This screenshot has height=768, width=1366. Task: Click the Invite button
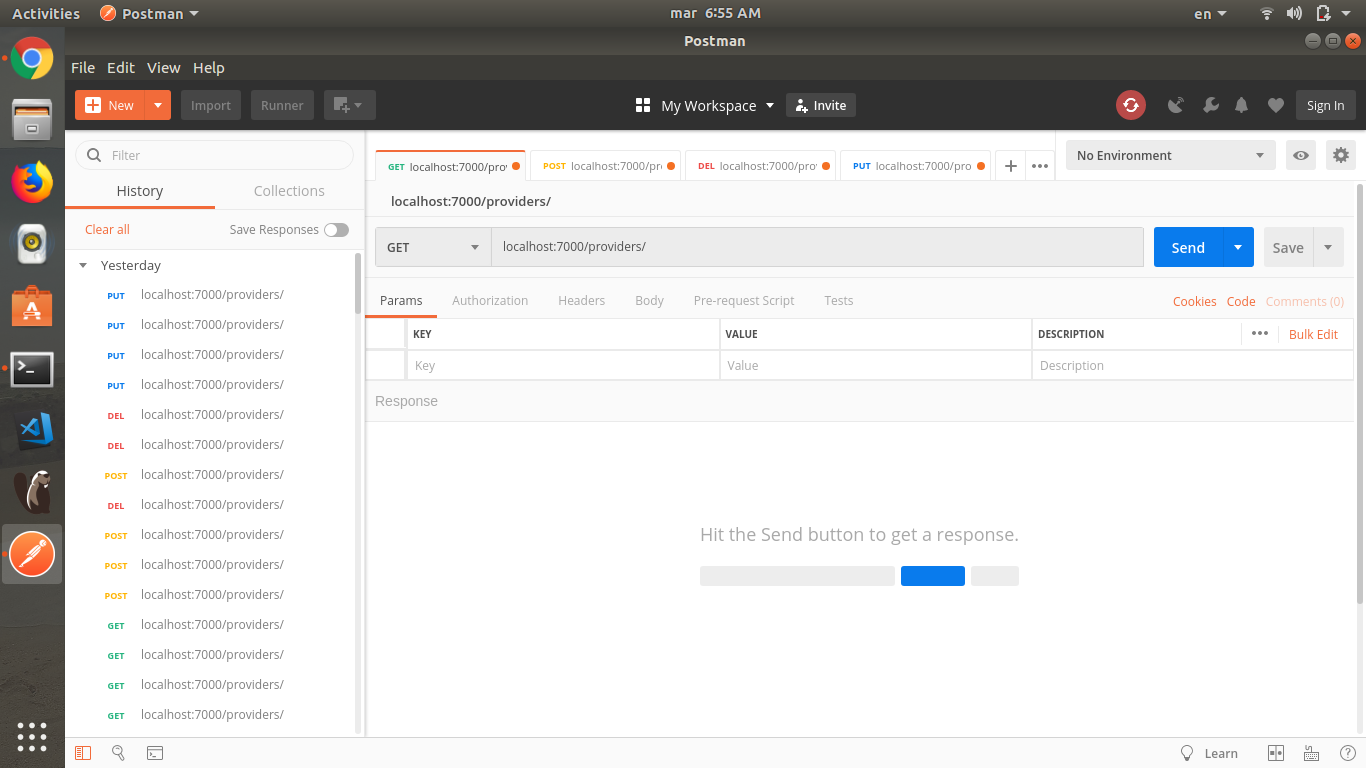coord(821,105)
